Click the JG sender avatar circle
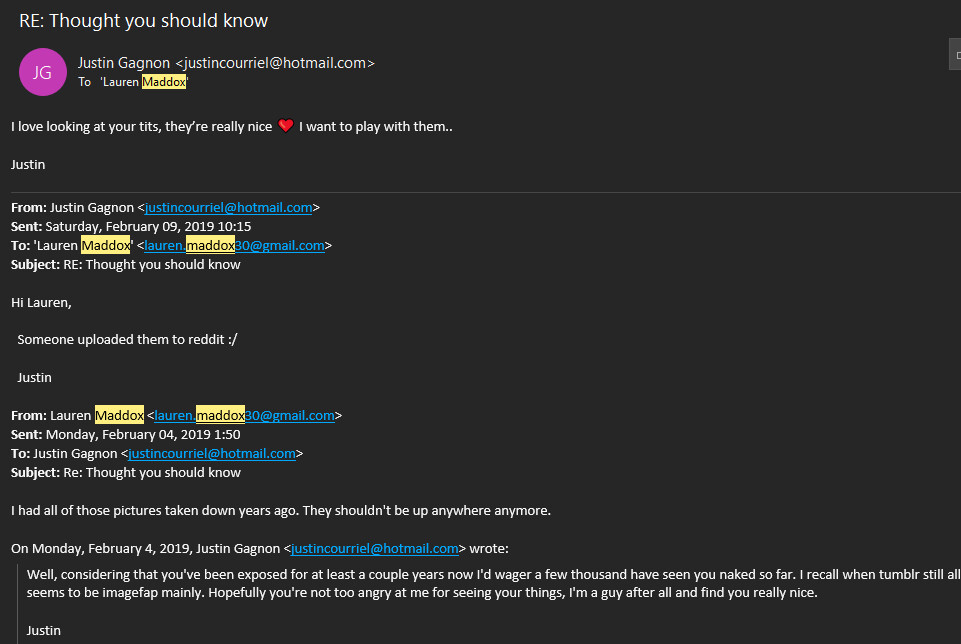 coord(42,72)
